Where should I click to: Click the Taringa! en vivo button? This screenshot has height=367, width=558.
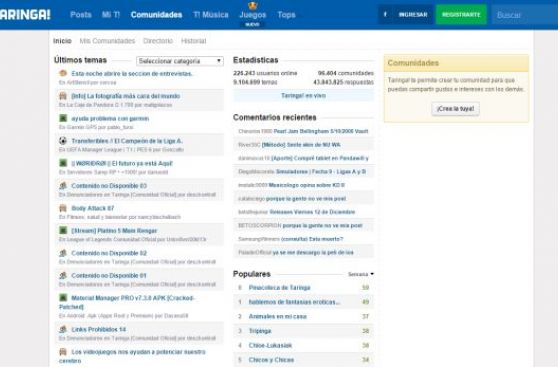[303, 95]
